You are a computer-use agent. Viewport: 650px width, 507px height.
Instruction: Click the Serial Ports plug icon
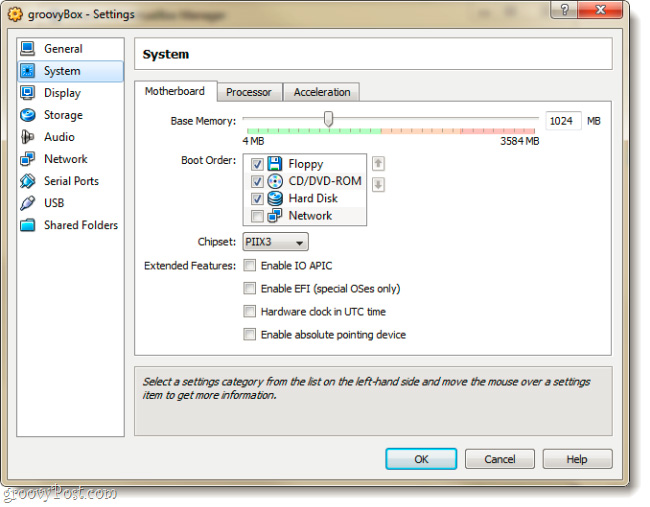click(28, 181)
